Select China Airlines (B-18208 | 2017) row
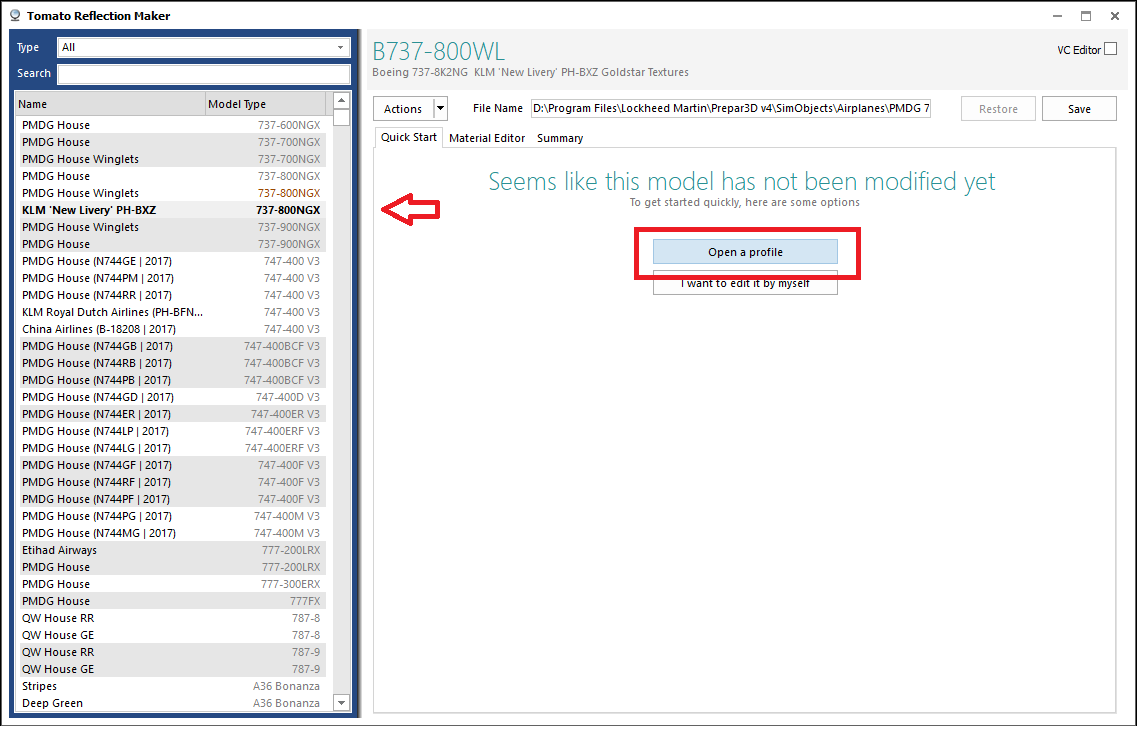Image resolution: width=1137 pixels, height=733 pixels. (171, 329)
